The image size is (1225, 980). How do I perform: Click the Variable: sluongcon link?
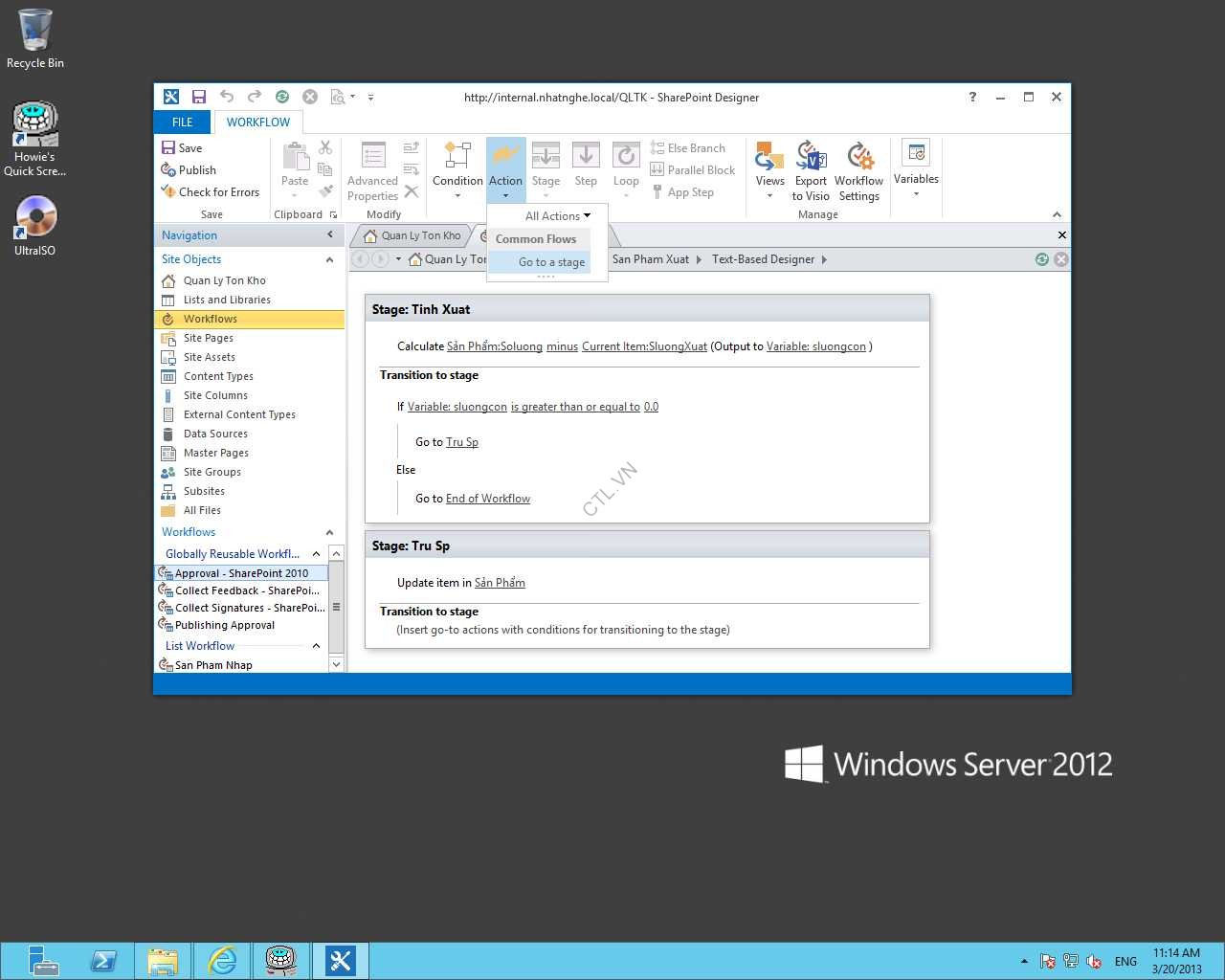pos(457,407)
